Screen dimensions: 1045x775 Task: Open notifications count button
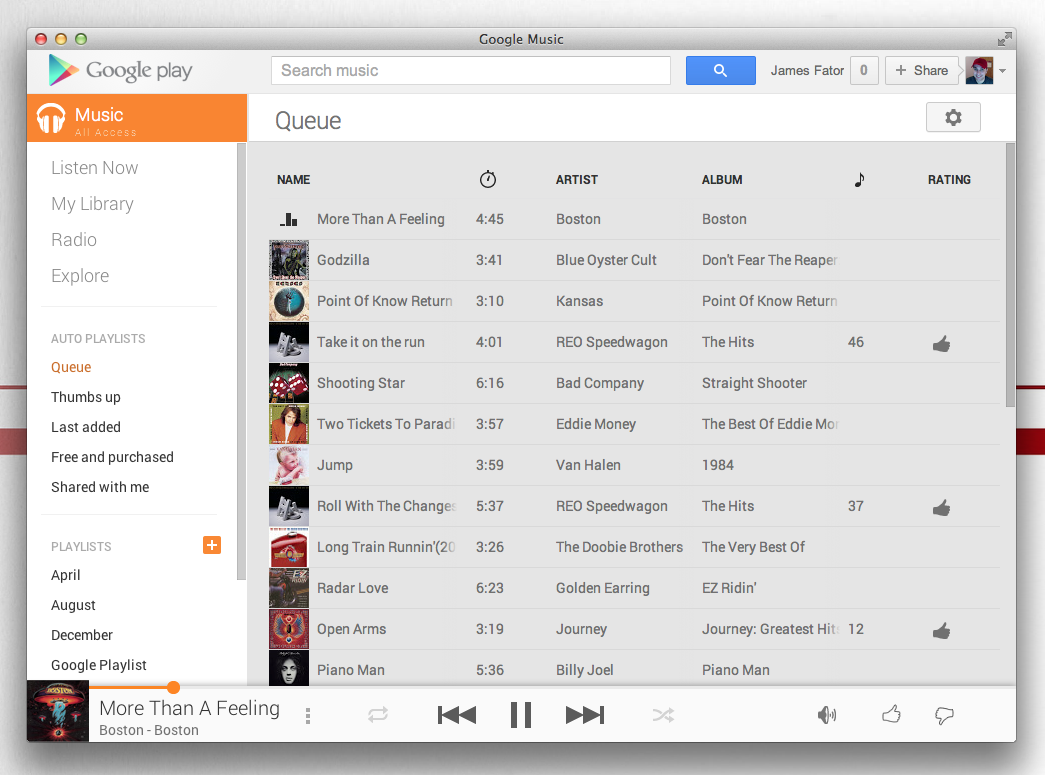point(864,70)
